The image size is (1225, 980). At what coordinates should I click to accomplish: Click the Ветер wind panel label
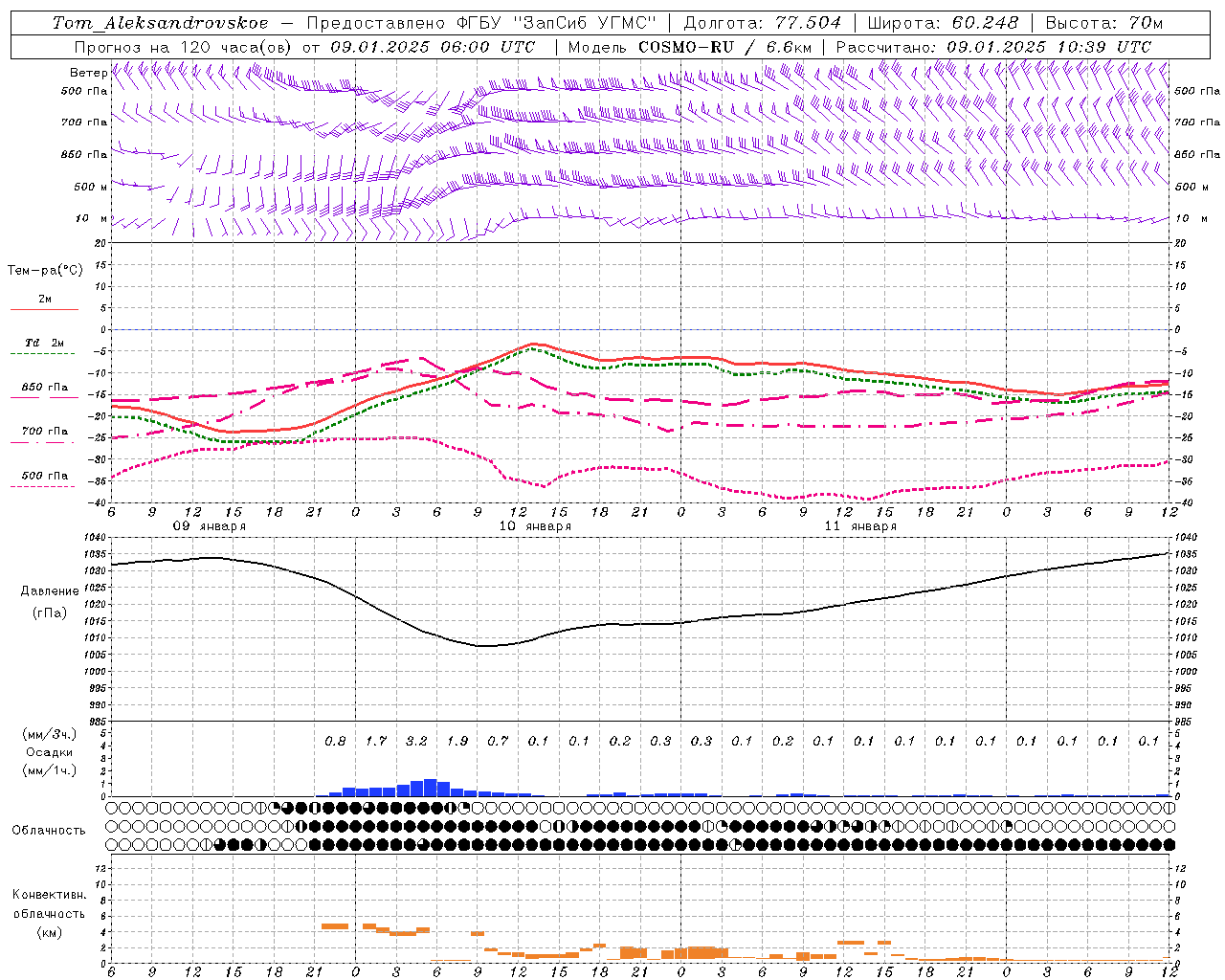click(88, 73)
